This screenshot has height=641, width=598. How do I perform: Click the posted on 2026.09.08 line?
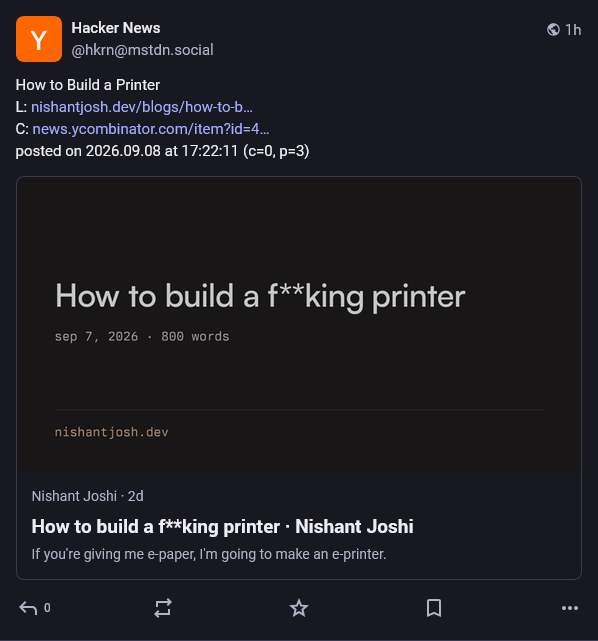(162, 151)
